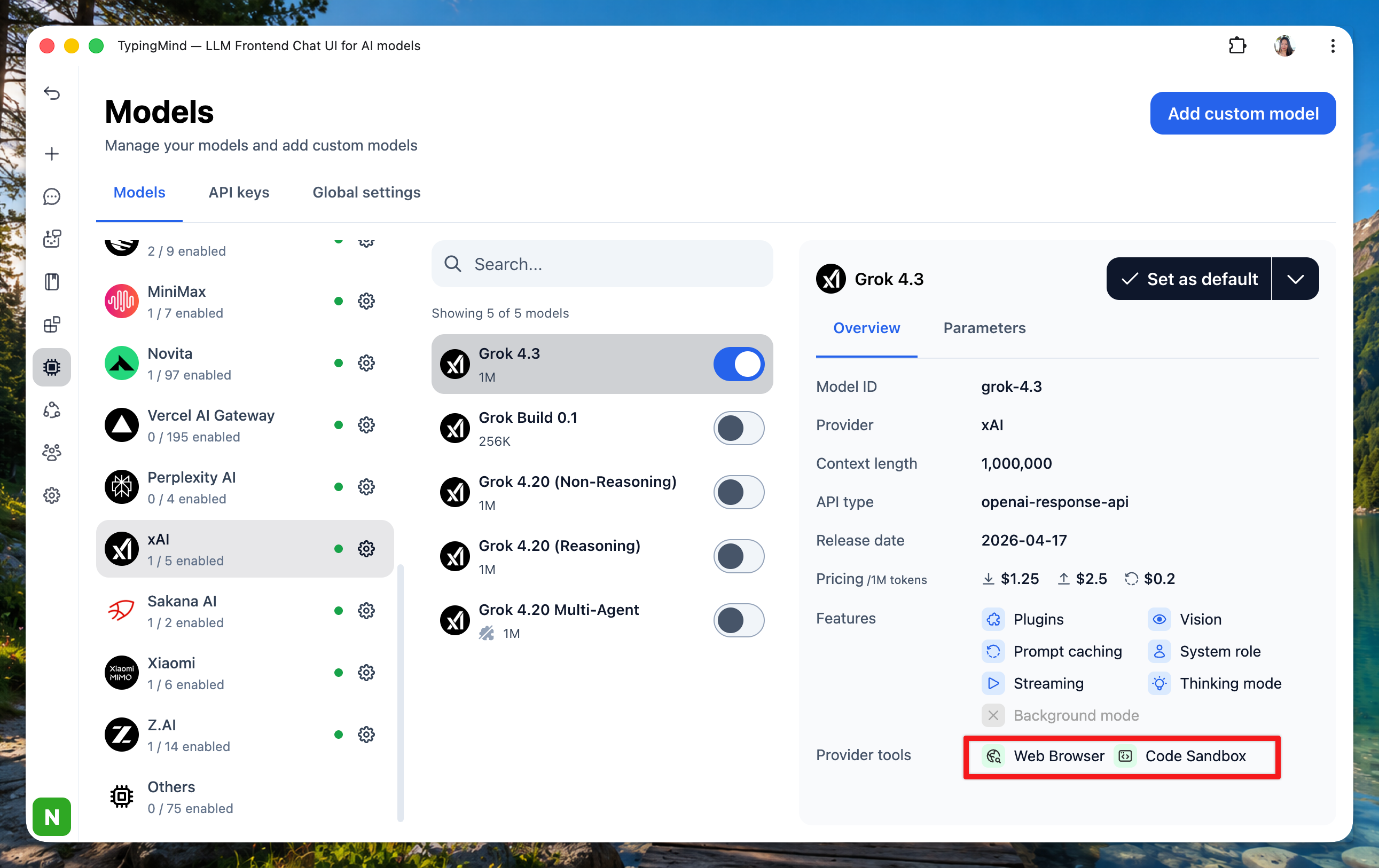Click inside the model Search field
The height and width of the screenshot is (868, 1379).
(602, 264)
